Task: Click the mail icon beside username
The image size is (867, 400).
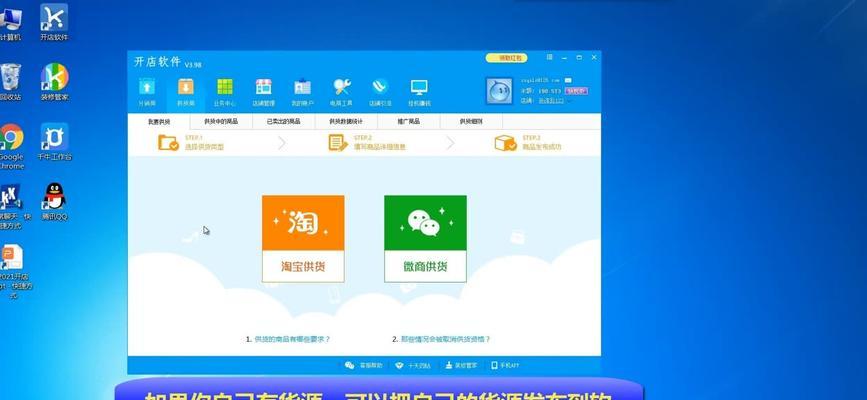Action: click(568, 80)
